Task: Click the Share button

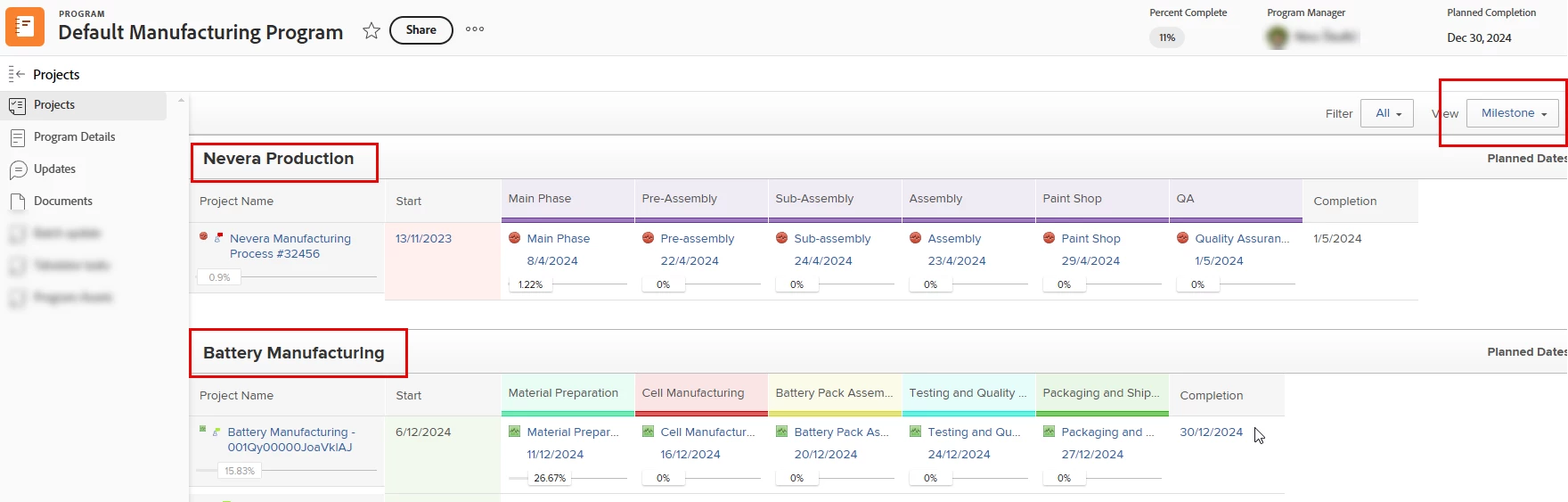Action: point(421,30)
